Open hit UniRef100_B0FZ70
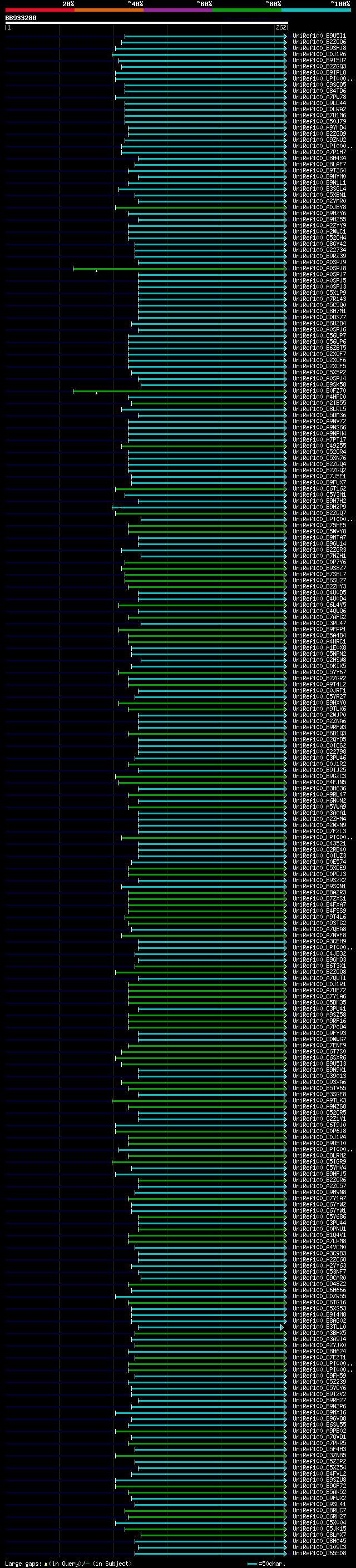Image resolution: width=356 pixels, height=1568 pixels. point(319,391)
